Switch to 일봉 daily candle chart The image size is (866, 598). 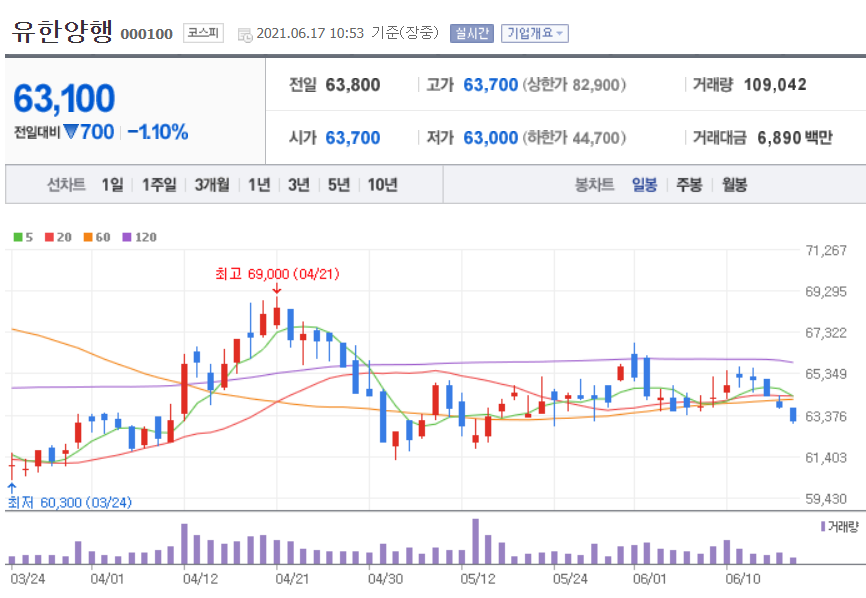pyautogui.click(x=645, y=184)
